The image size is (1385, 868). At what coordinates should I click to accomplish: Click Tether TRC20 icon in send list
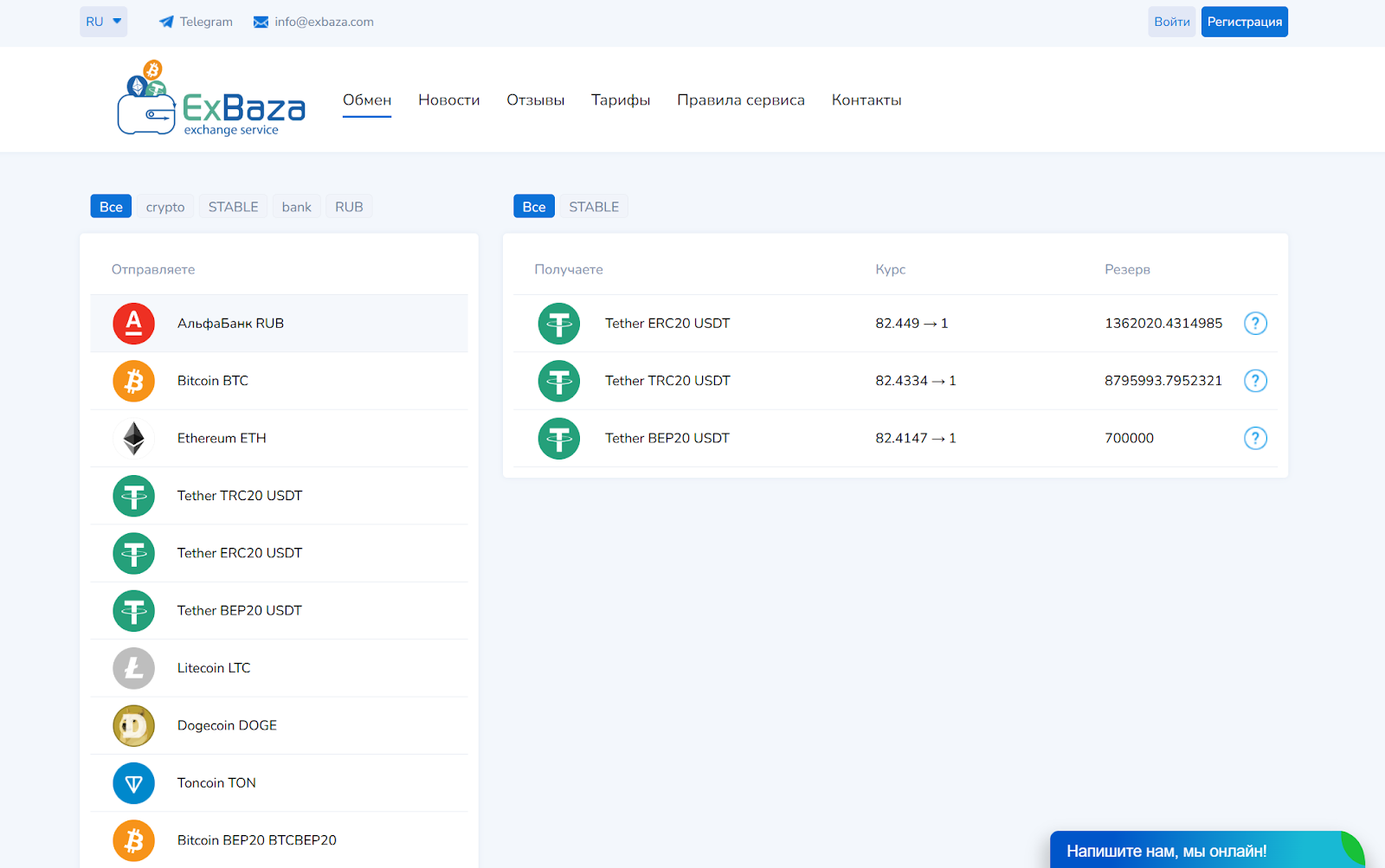(x=133, y=496)
